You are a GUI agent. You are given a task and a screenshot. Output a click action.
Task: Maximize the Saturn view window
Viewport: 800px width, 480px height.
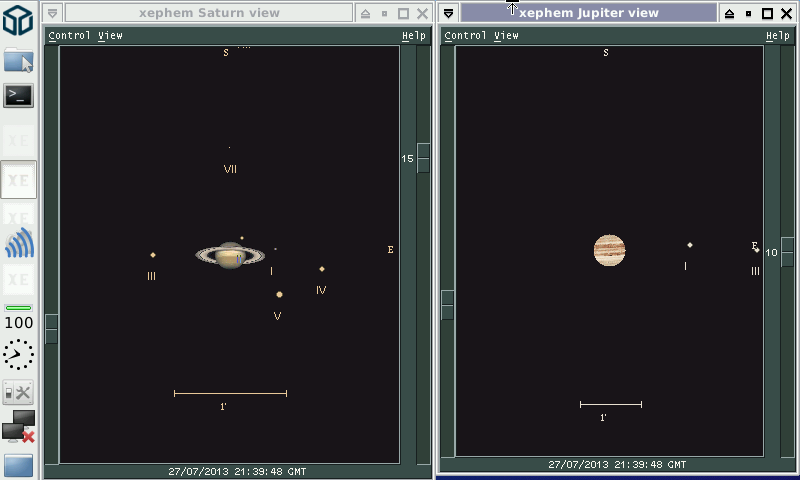[403, 14]
